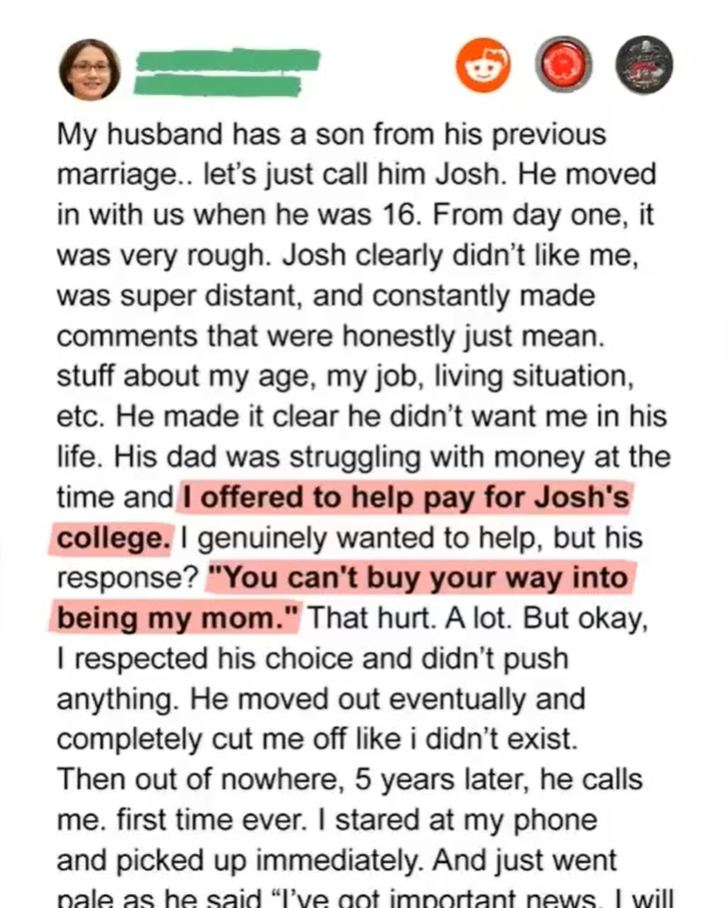Click the red circular badge icon
Image resolution: width=728 pixels, height=908 pixels.
pos(564,66)
